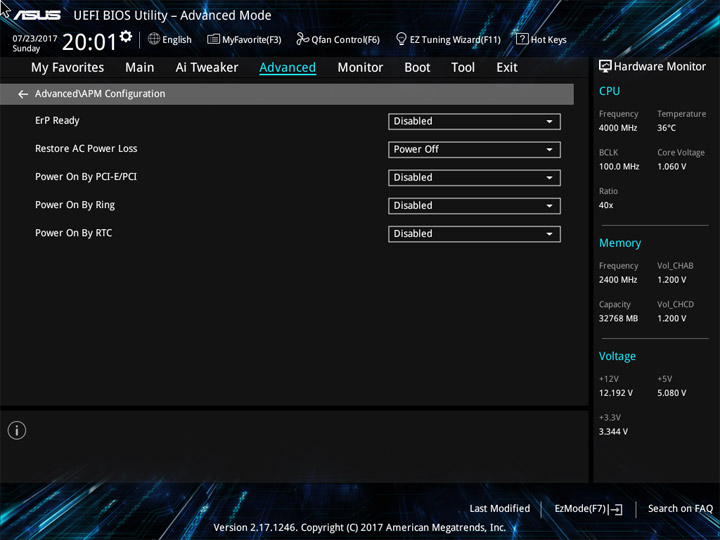Click the version copyright text
Viewport: 720px width, 540px height.
point(360,528)
